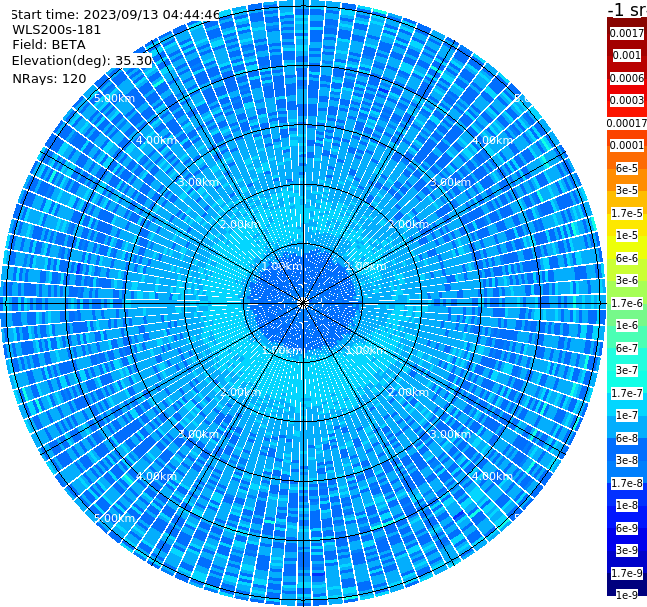This screenshot has height=607, width=647.
Task: Click the 6e-5 colorbar tick label
Action: (627, 168)
